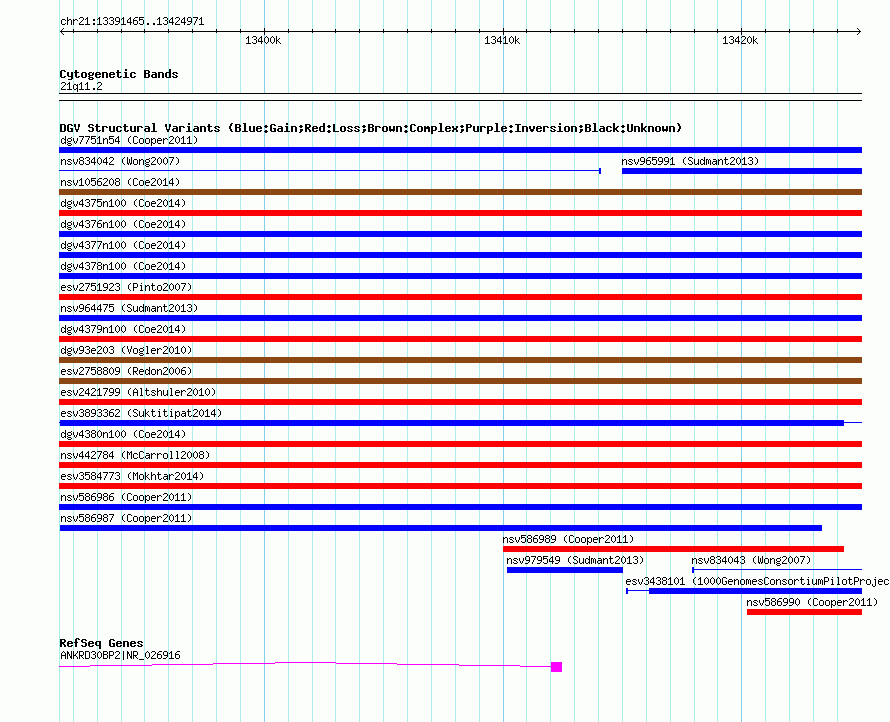Click the Cytogenetic Bands track title
This screenshot has height=722, width=890.
pyautogui.click(x=119, y=74)
